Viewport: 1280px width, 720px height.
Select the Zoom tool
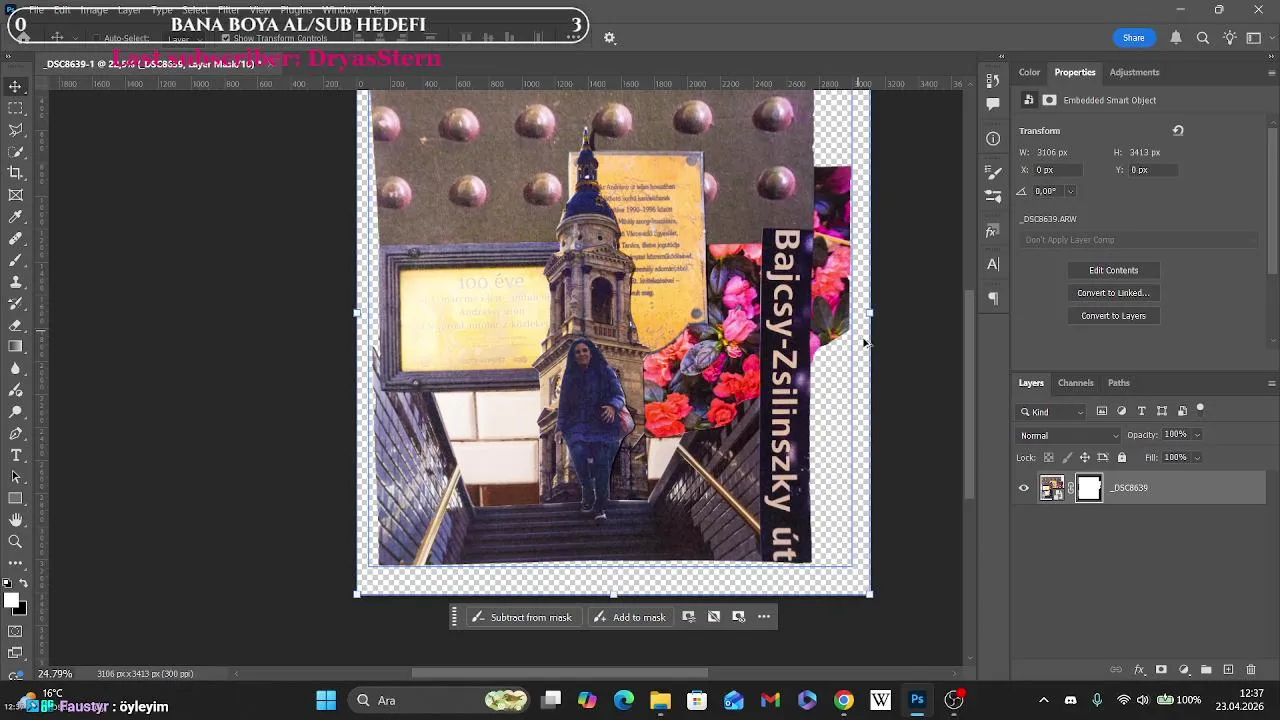(x=15, y=541)
